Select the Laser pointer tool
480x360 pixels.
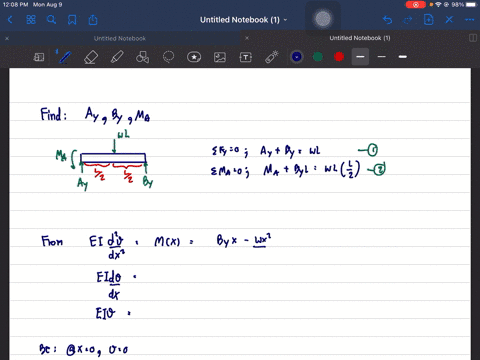[x=272, y=57]
